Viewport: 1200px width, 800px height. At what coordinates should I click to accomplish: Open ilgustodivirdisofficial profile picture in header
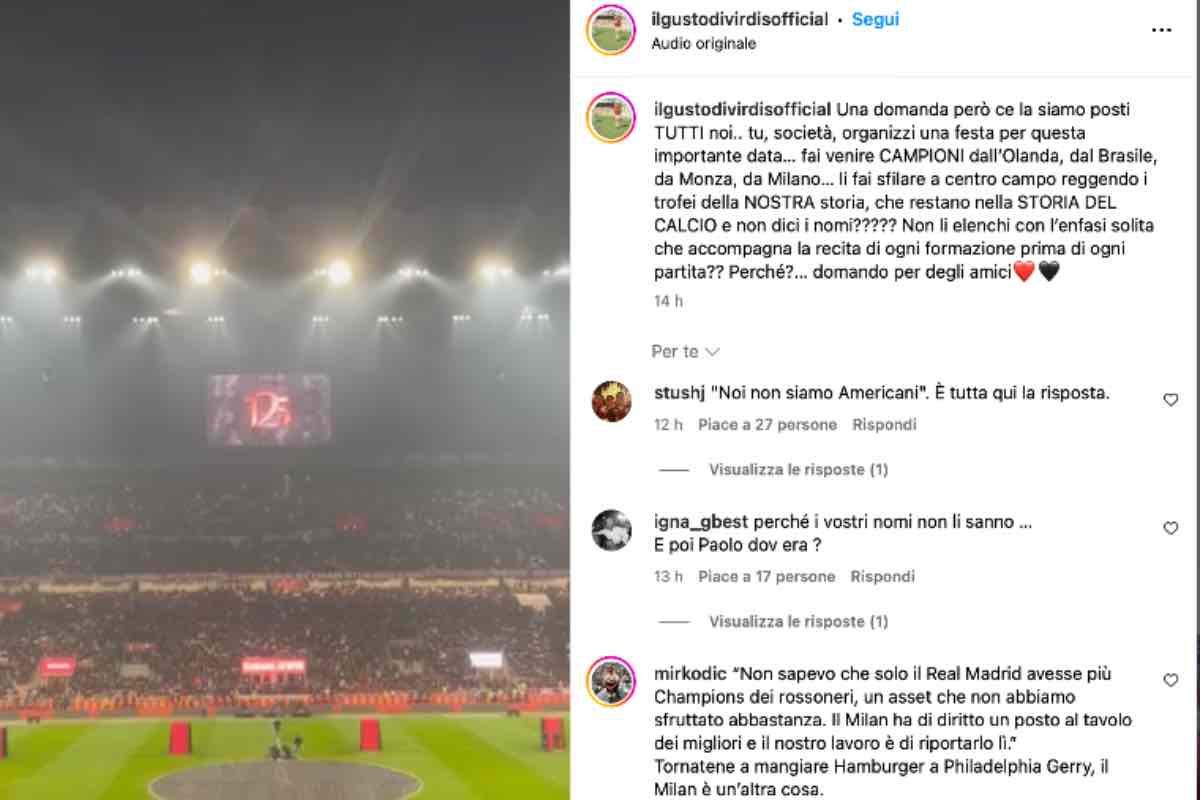[x=611, y=30]
